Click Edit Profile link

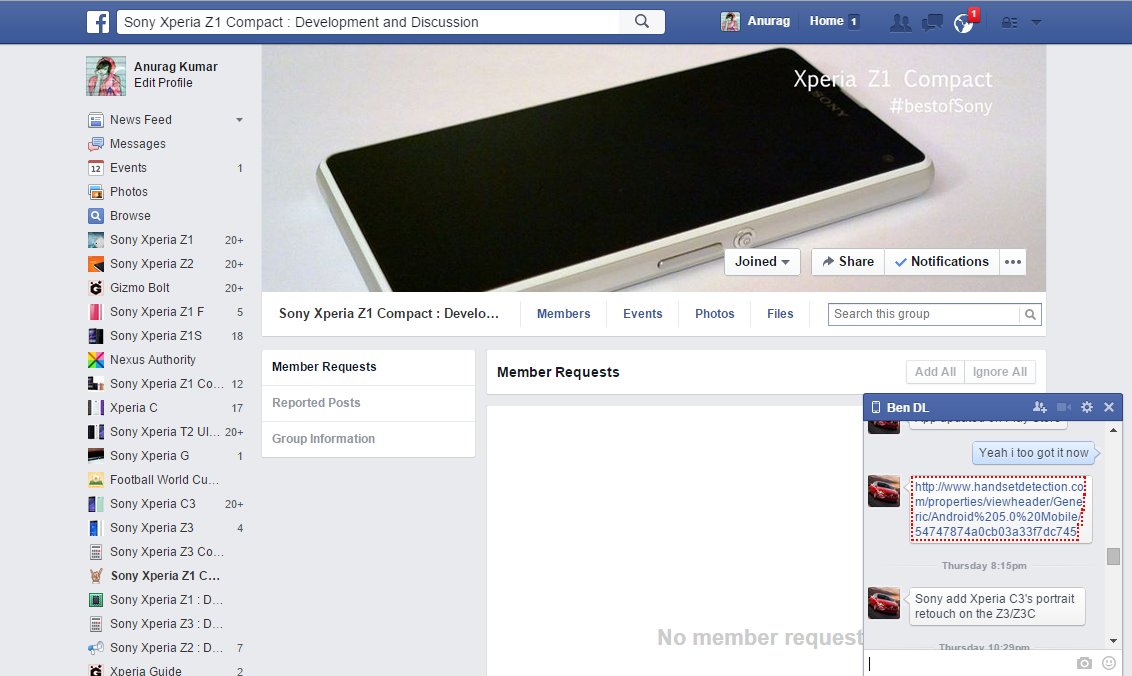(x=163, y=82)
